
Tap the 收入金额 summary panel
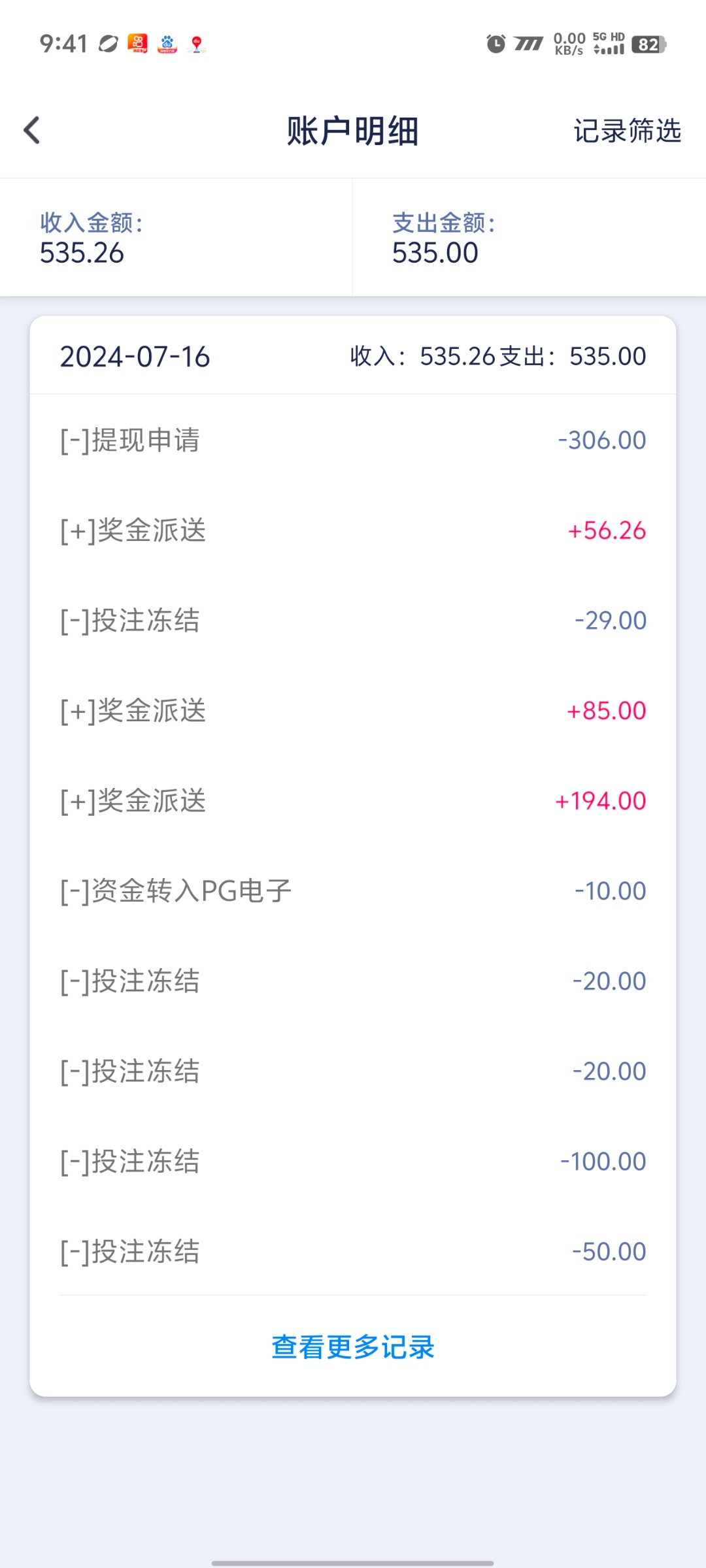176,238
